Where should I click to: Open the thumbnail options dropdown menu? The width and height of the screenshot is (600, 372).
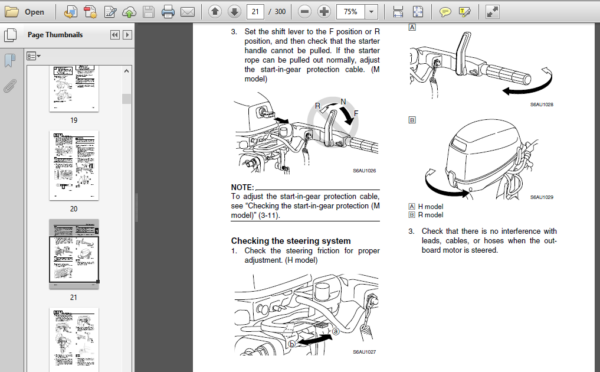[33, 56]
